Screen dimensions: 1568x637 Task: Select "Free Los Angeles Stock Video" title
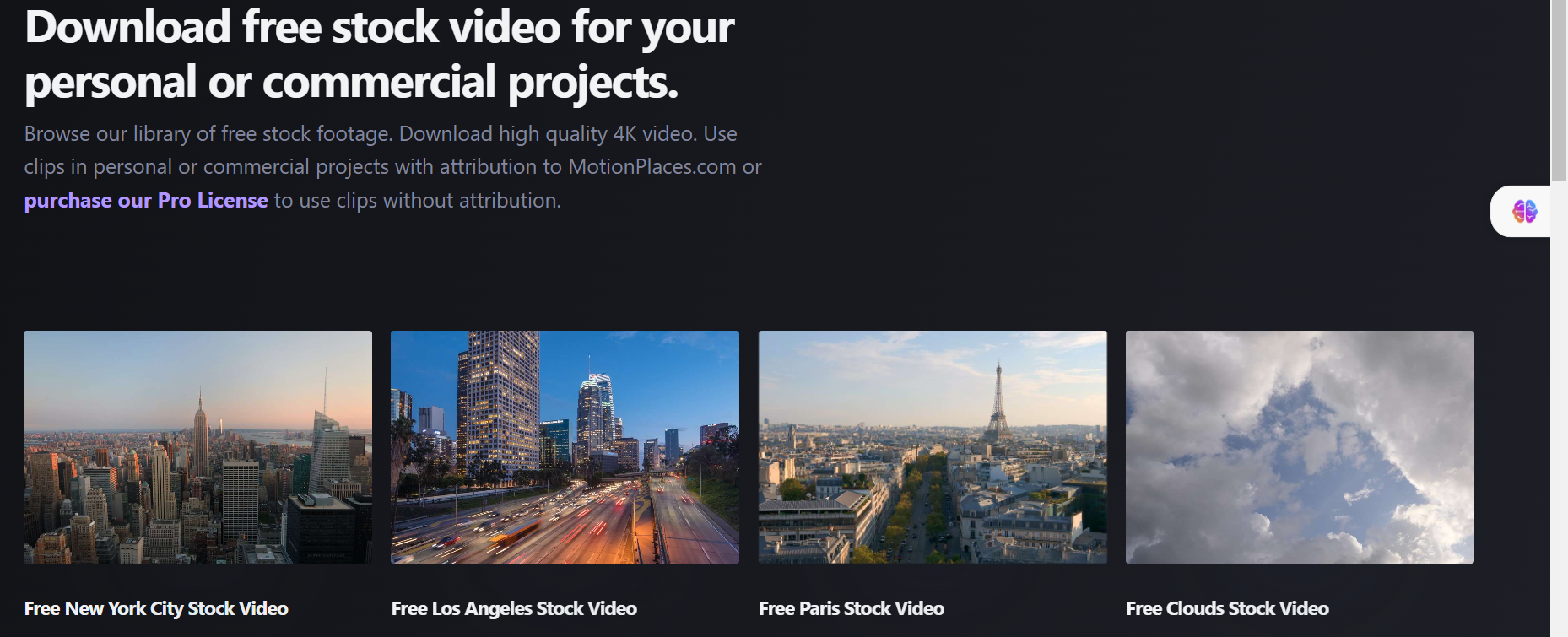tap(514, 608)
